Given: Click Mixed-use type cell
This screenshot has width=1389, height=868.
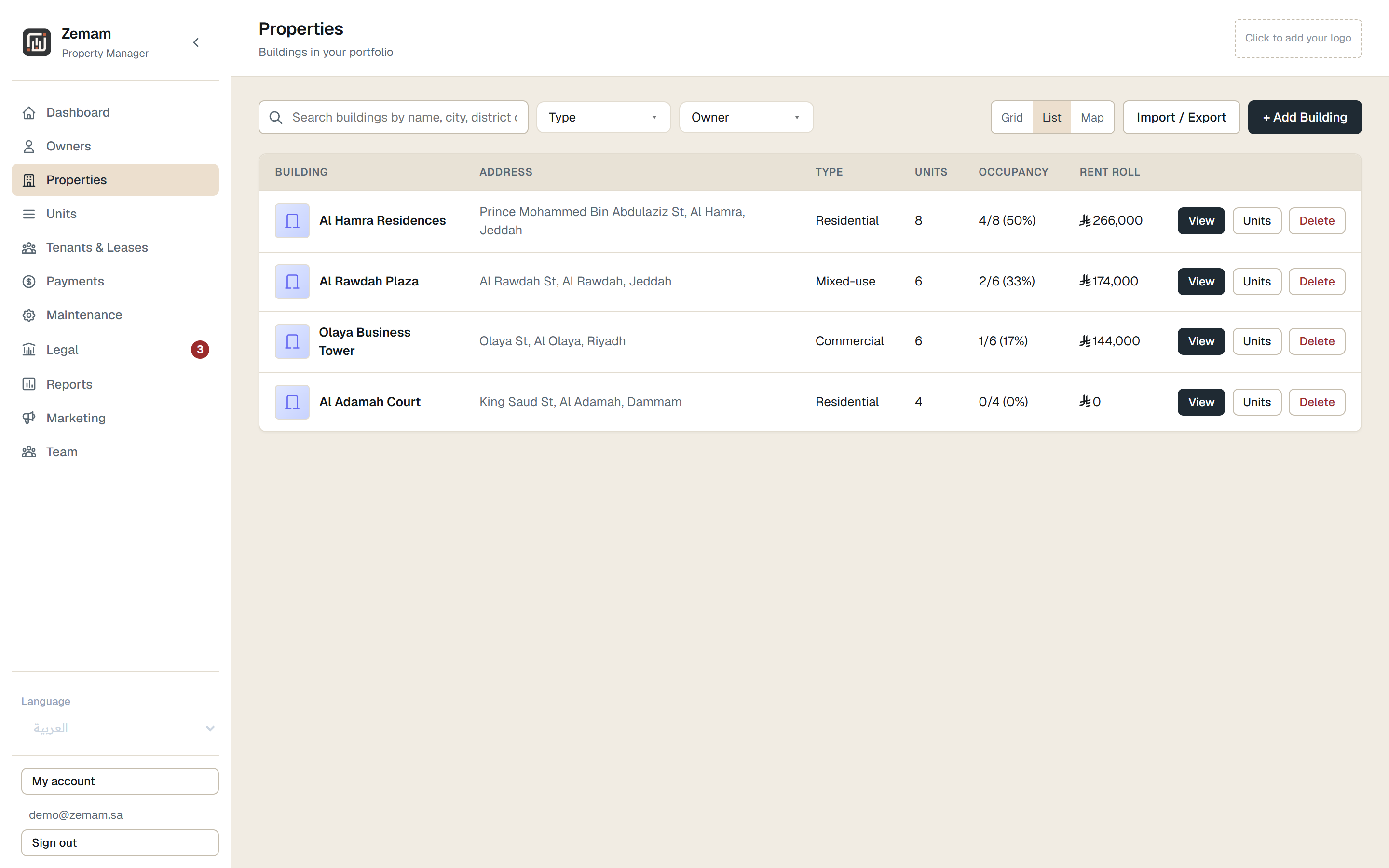Looking at the screenshot, I should pyautogui.click(x=845, y=282).
